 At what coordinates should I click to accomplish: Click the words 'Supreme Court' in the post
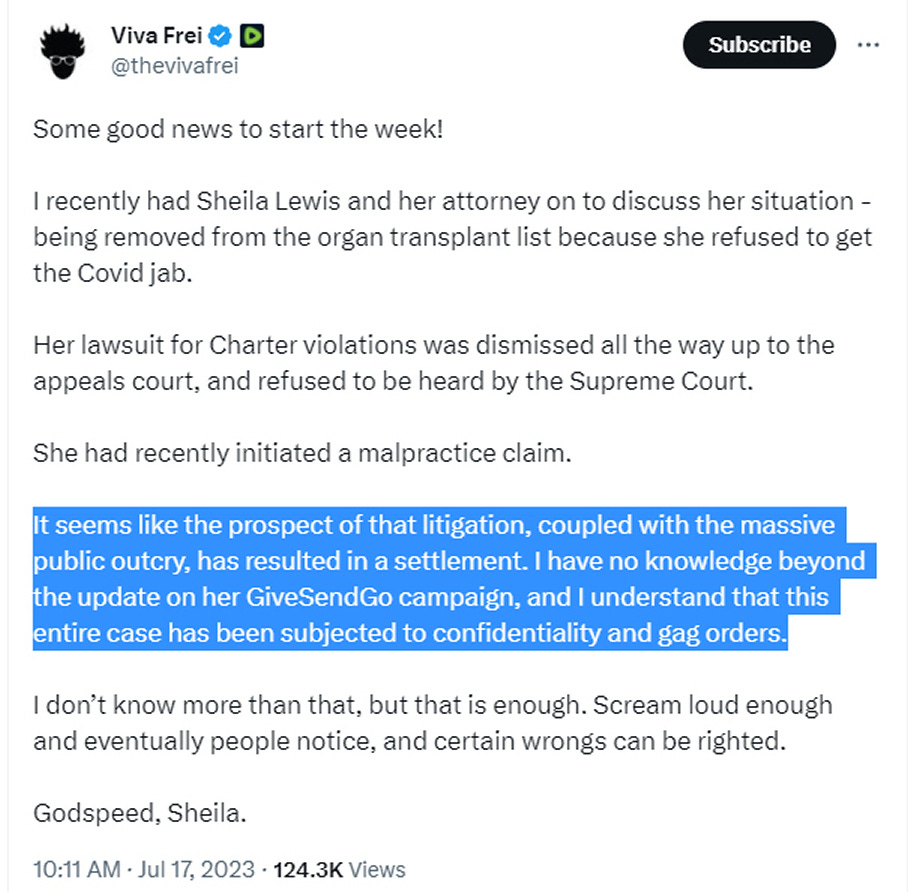661,381
